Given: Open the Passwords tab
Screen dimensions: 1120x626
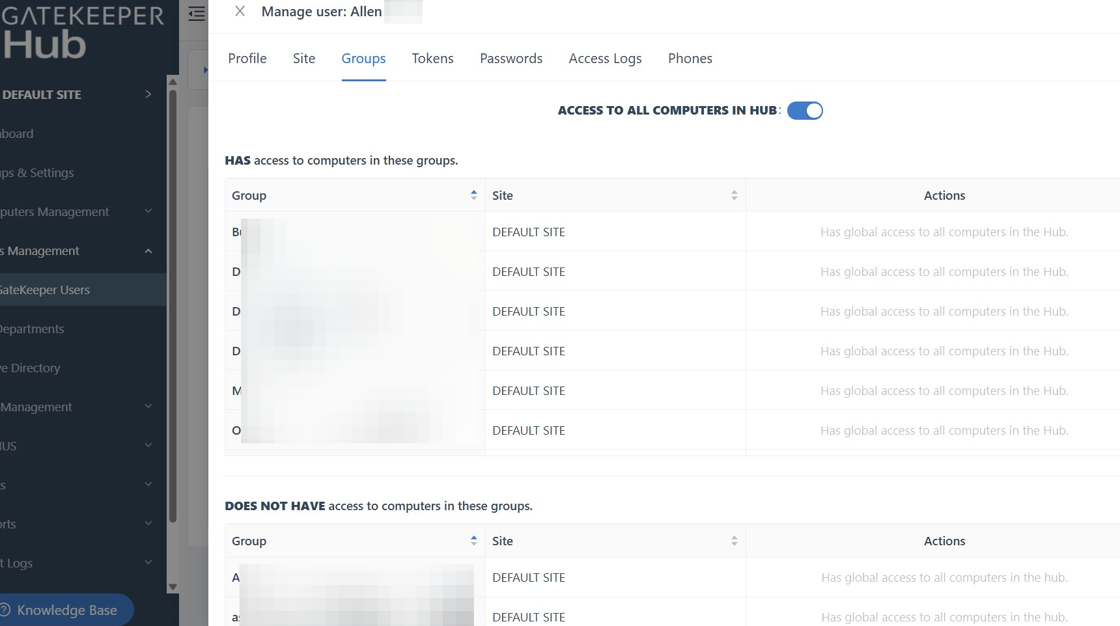Looking at the screenshot, I should pos(511,59).
